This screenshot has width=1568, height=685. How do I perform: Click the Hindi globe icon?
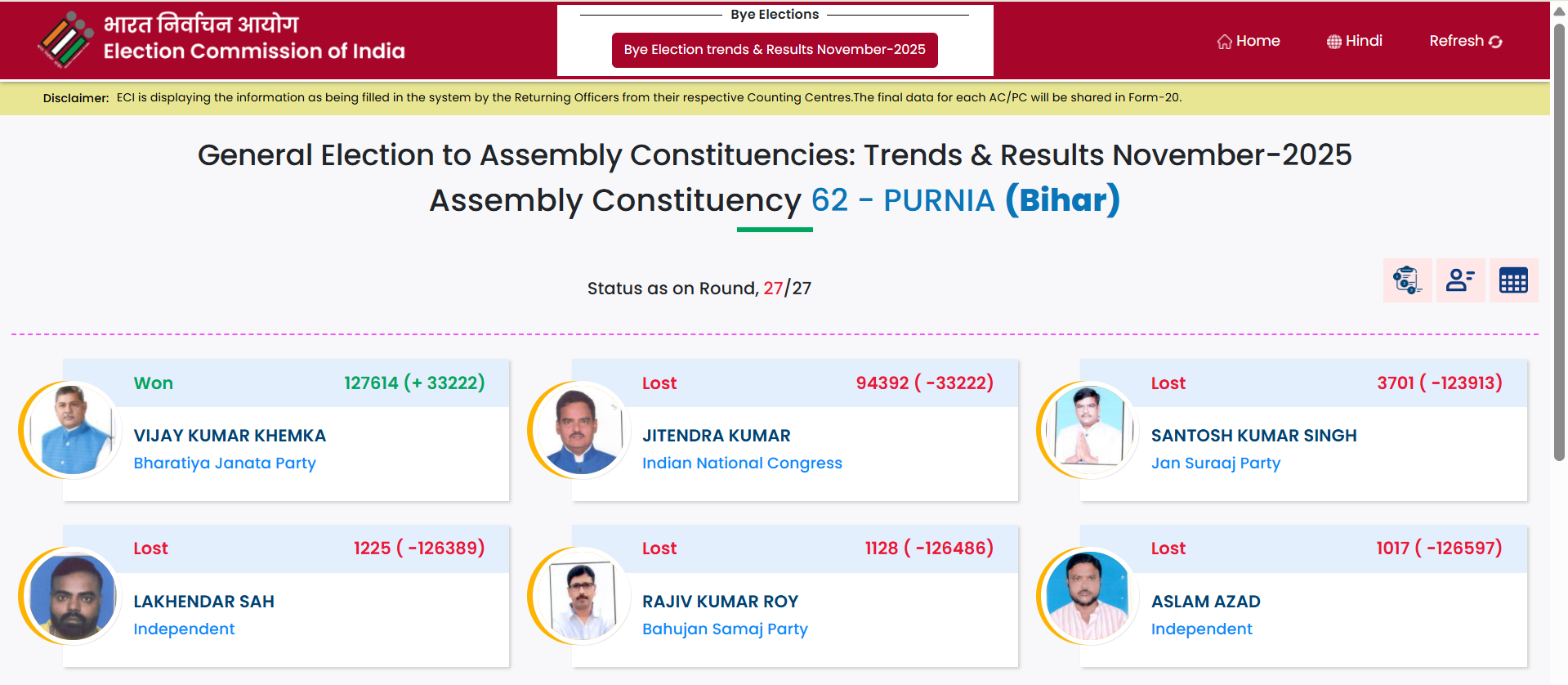coord(1333,42)
